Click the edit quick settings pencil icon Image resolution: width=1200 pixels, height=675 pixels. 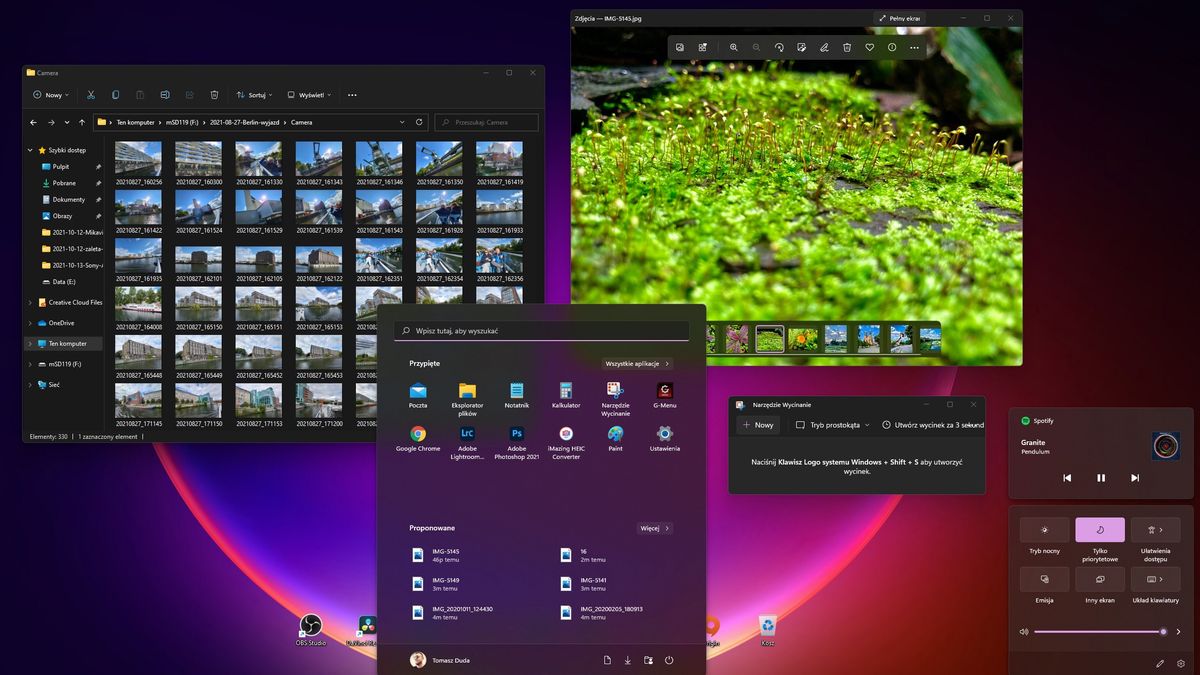pos(1160,663)
